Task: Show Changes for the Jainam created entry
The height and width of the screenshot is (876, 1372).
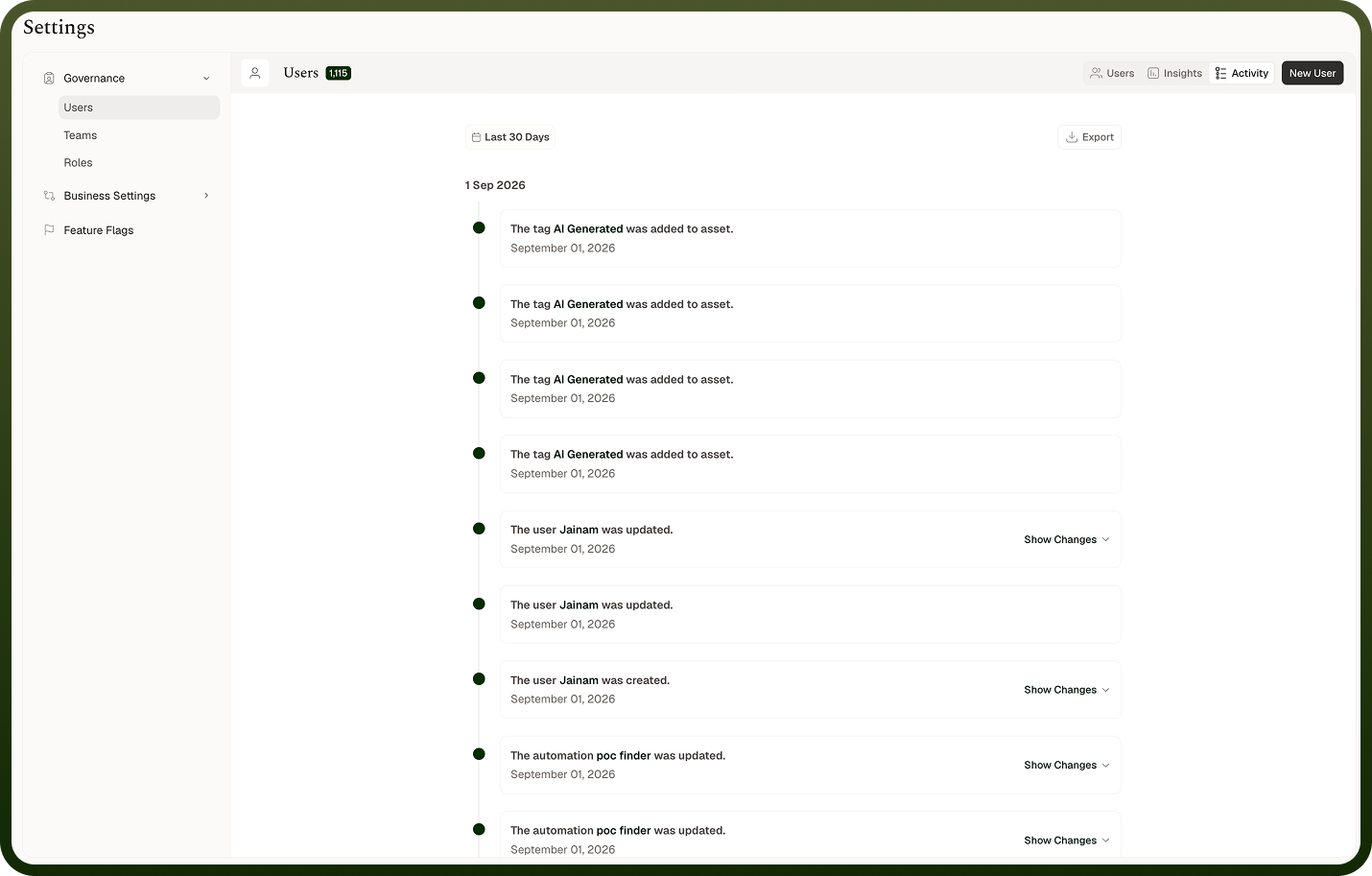Action: tap(1067, 690)
